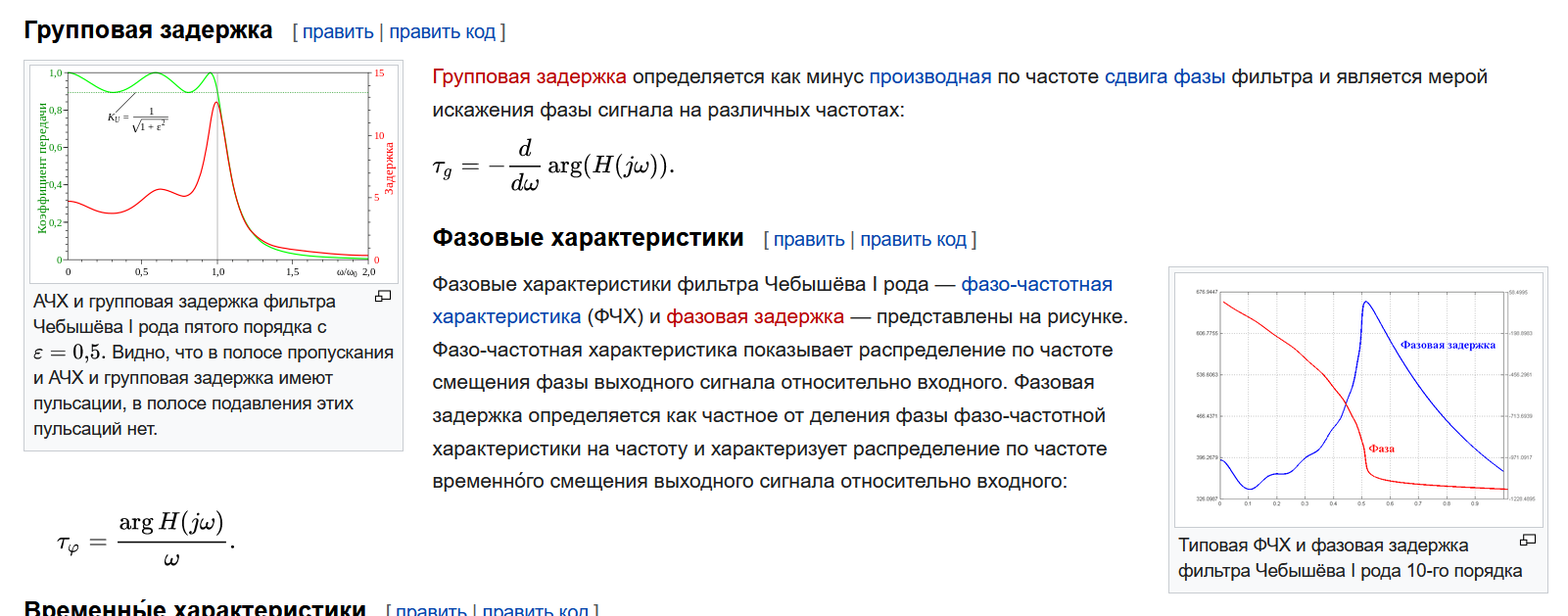This screenshot has width=1568, height=616.
Task: Follow the 'производная' link
Action: tap(929, 76)
